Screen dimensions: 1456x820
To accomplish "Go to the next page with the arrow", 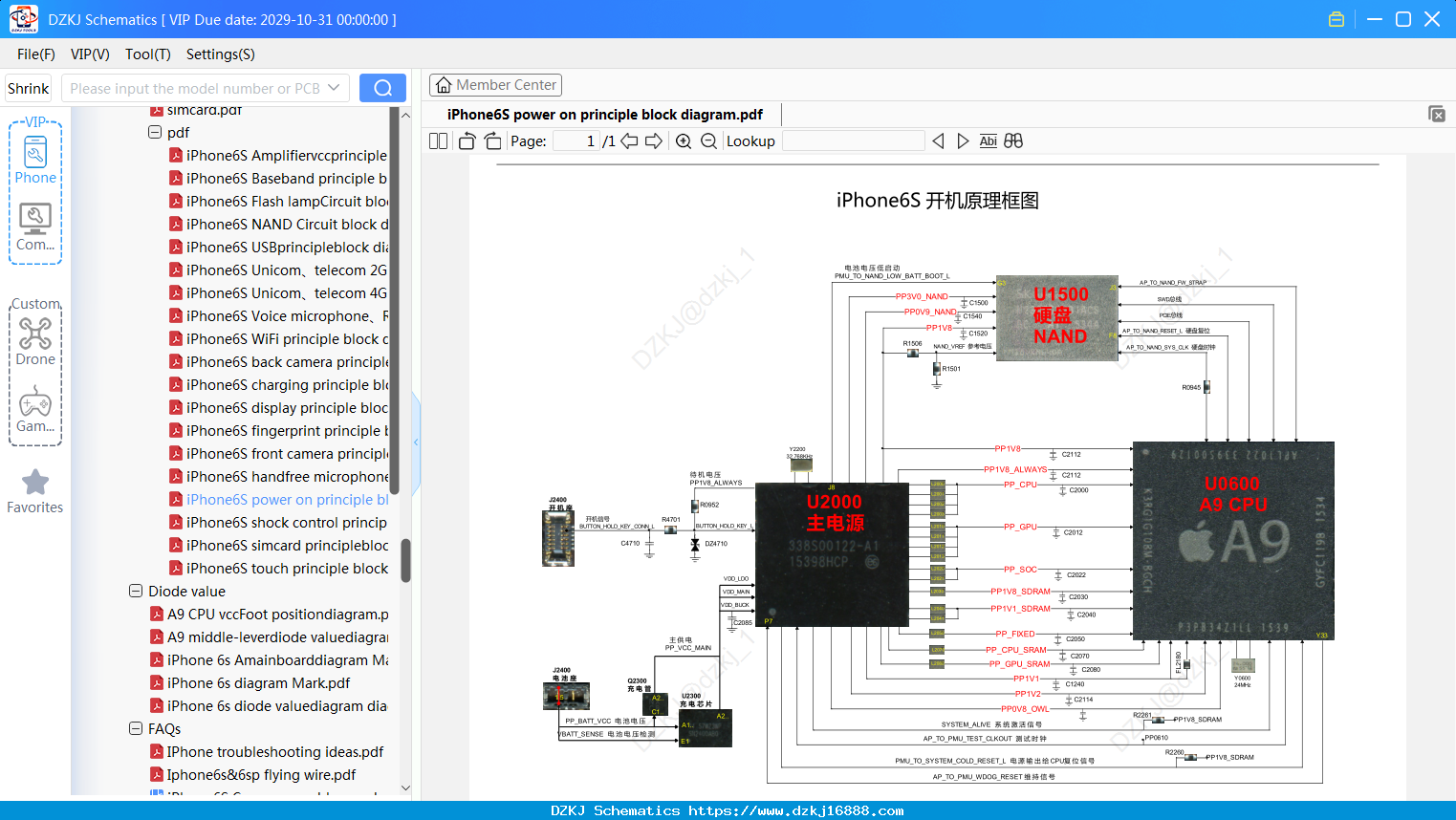I will 654,141.
